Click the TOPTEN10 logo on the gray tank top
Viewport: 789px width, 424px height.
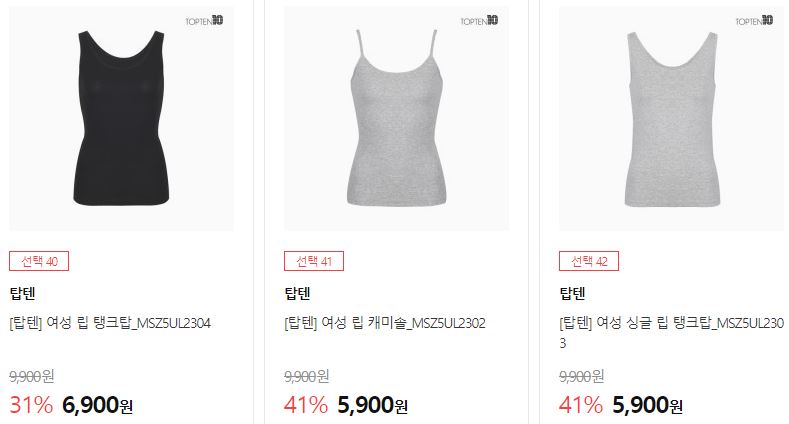click(754, 21)
